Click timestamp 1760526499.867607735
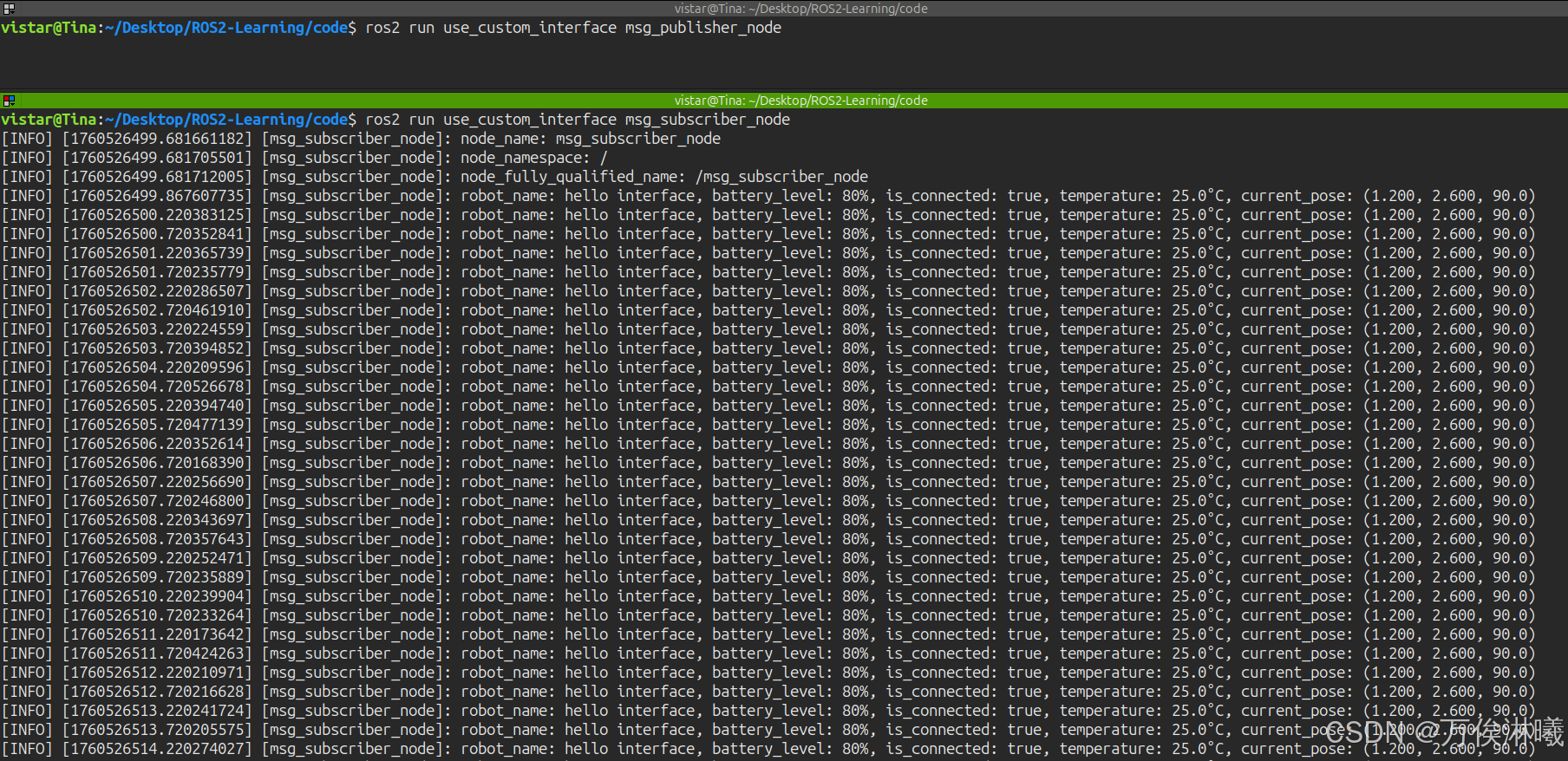 click(x=157, y=196)
